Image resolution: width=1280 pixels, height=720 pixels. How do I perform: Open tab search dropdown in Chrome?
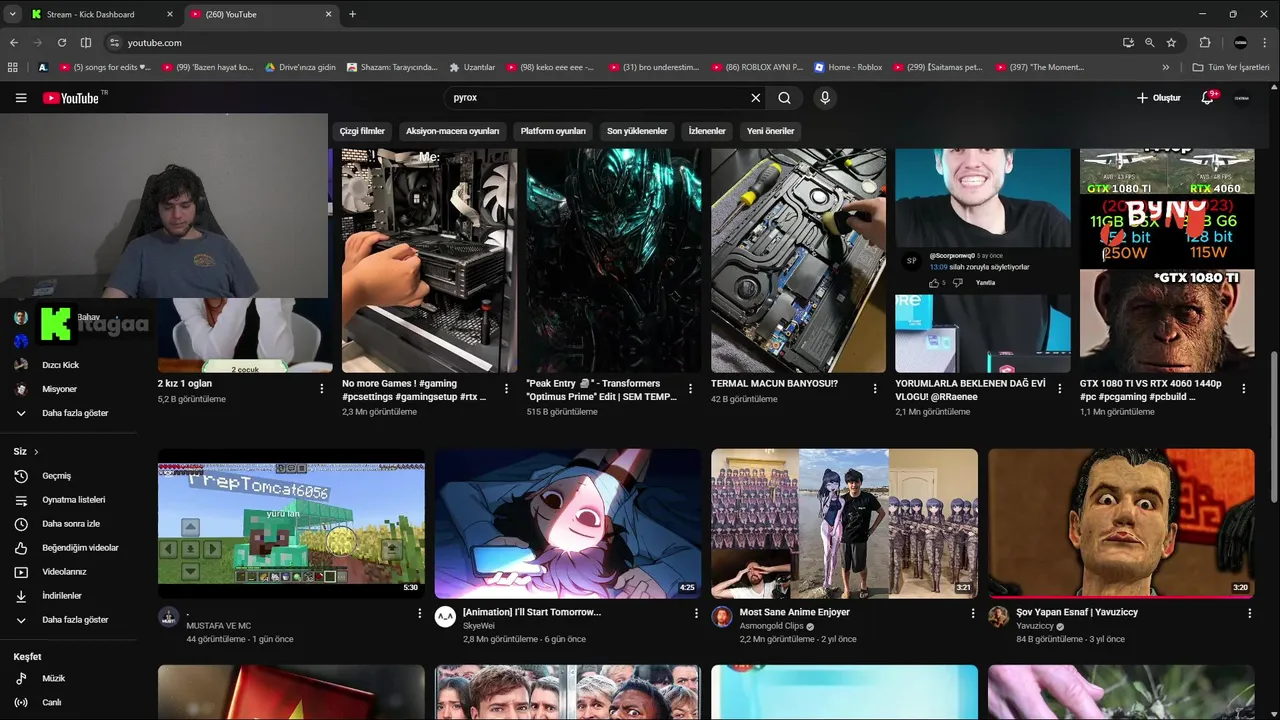pyautogui.click(x=12, y=14)
